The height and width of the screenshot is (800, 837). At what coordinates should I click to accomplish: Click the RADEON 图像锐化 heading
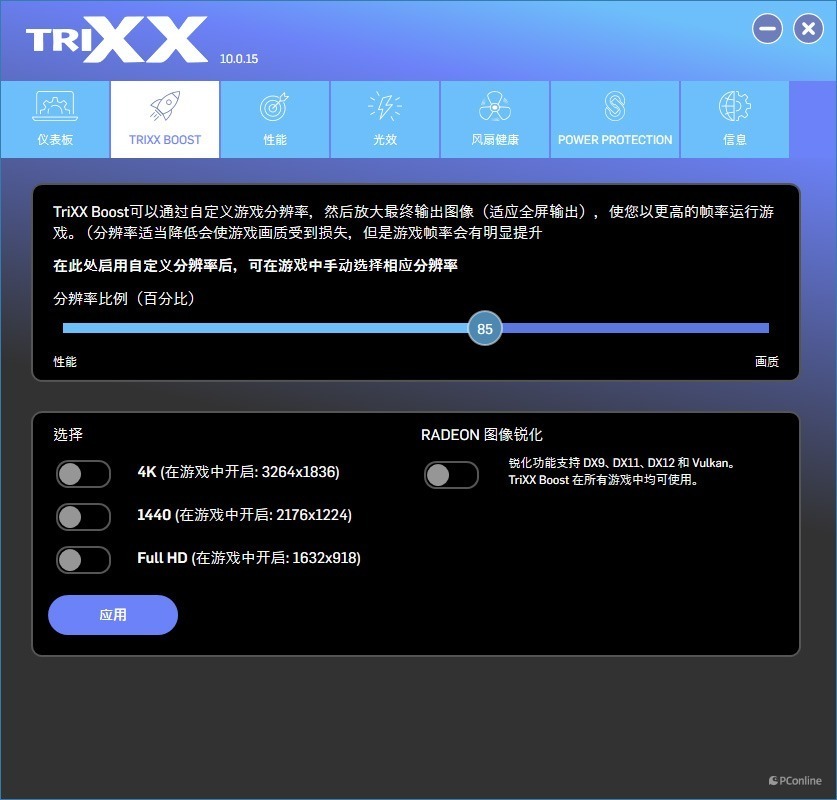481,435
